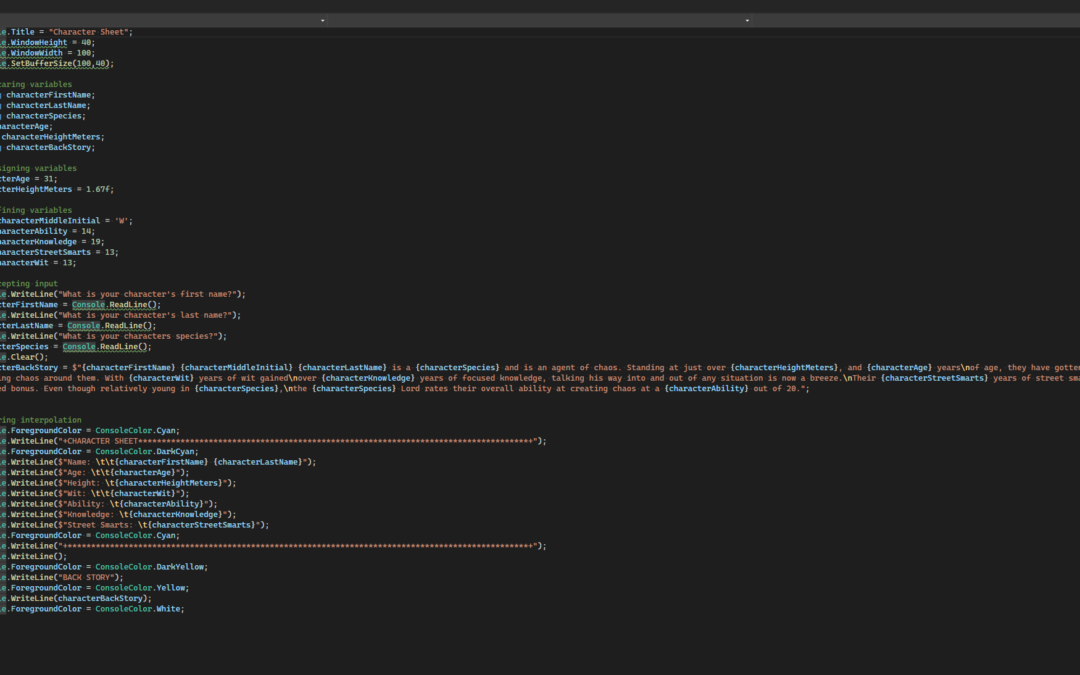Click the characterWit = 13 assignment

(x=38, y=262)
